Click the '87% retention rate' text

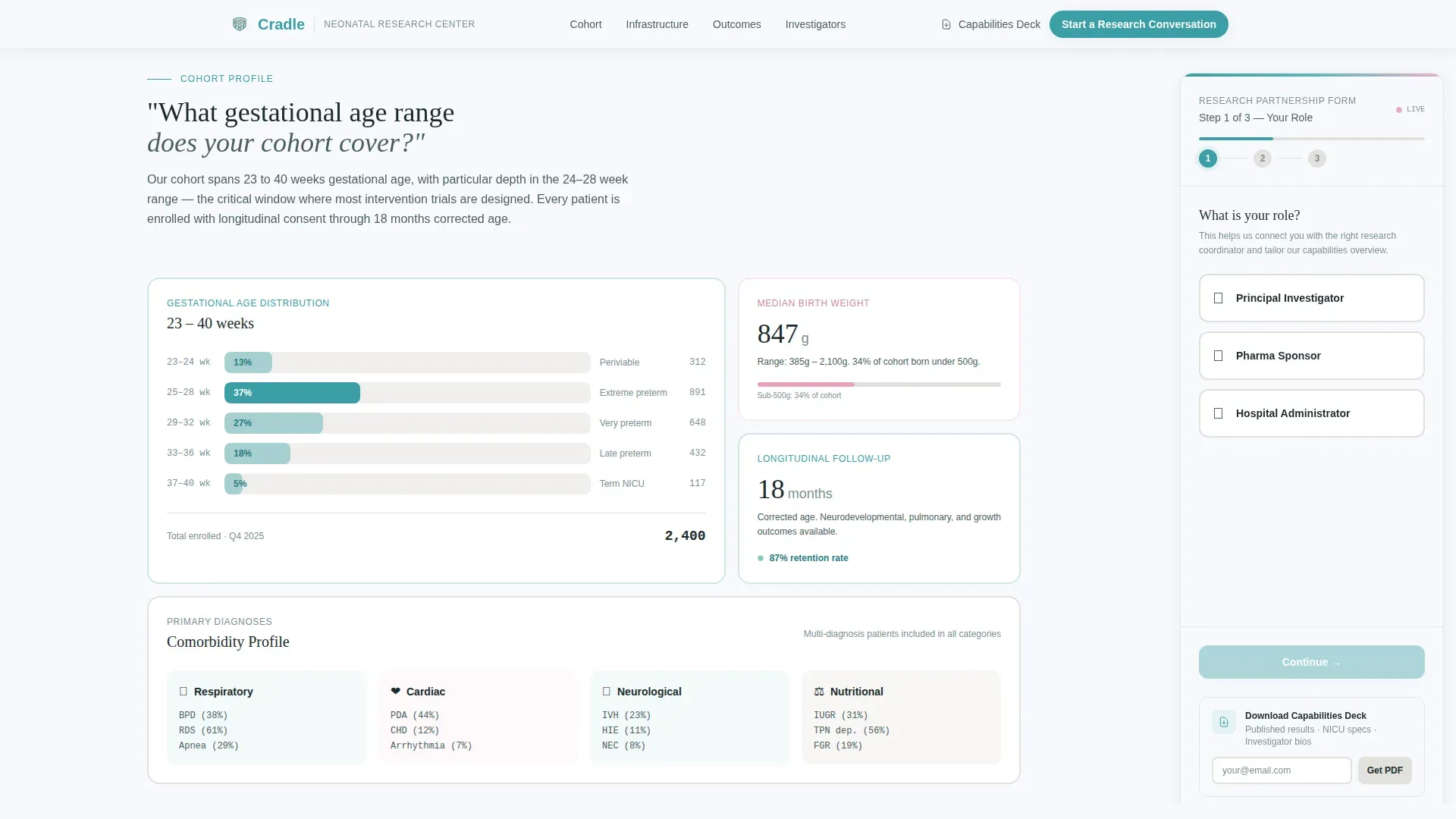pos(808,558)
